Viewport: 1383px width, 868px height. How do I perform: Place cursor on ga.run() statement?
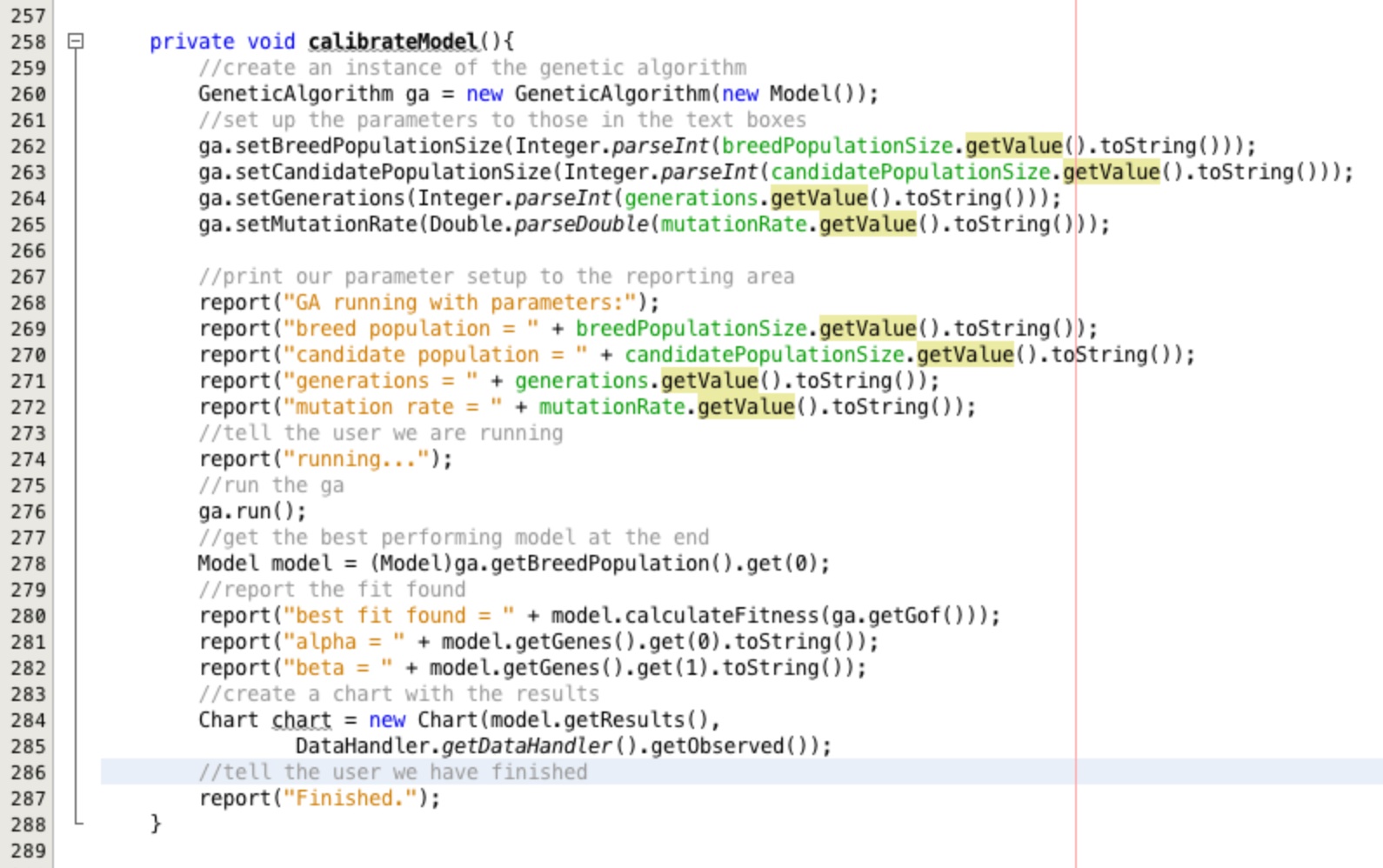tap(252, 511)
